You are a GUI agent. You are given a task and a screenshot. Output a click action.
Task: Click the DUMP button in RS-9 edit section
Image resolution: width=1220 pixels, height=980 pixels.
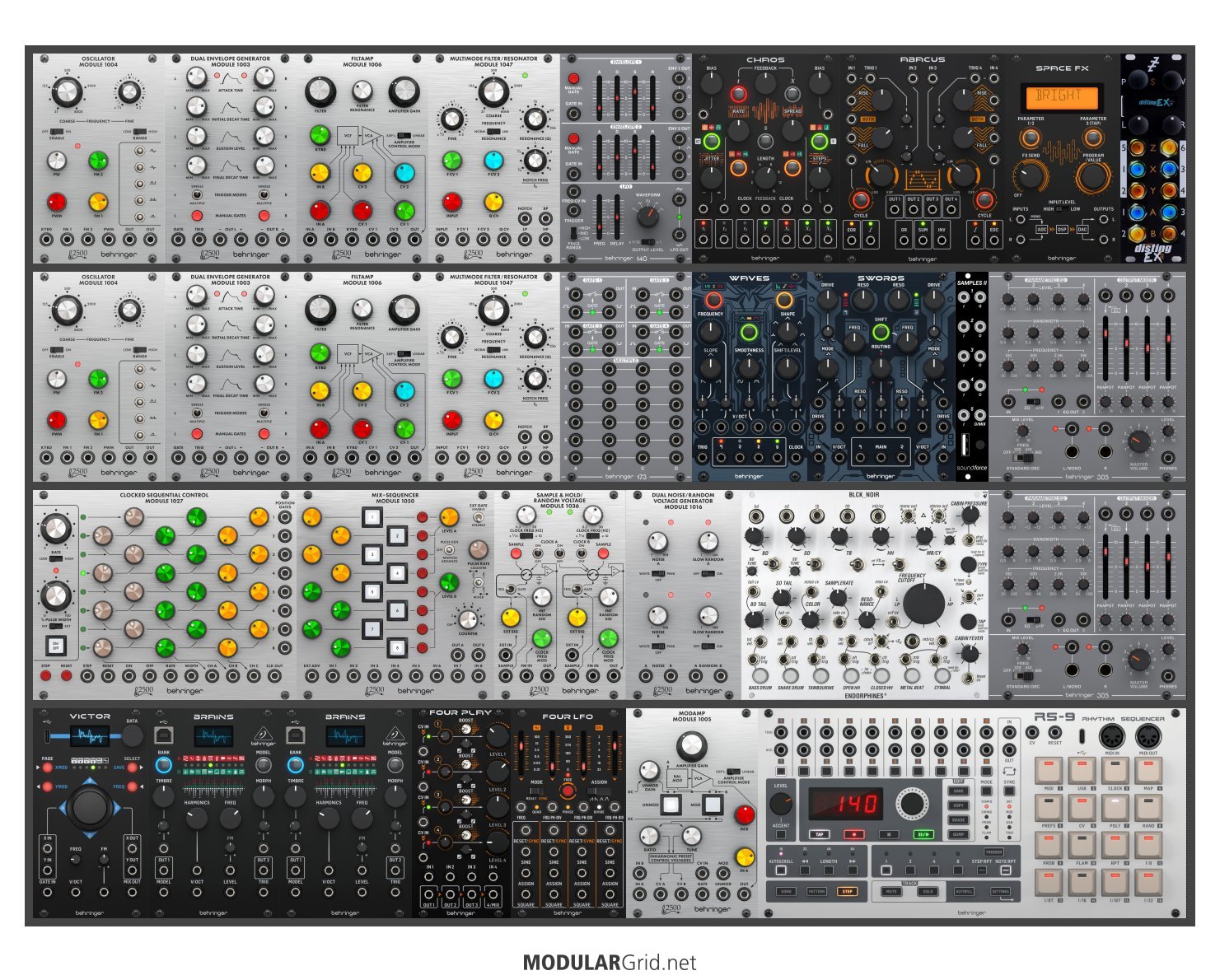coord(958,834)
